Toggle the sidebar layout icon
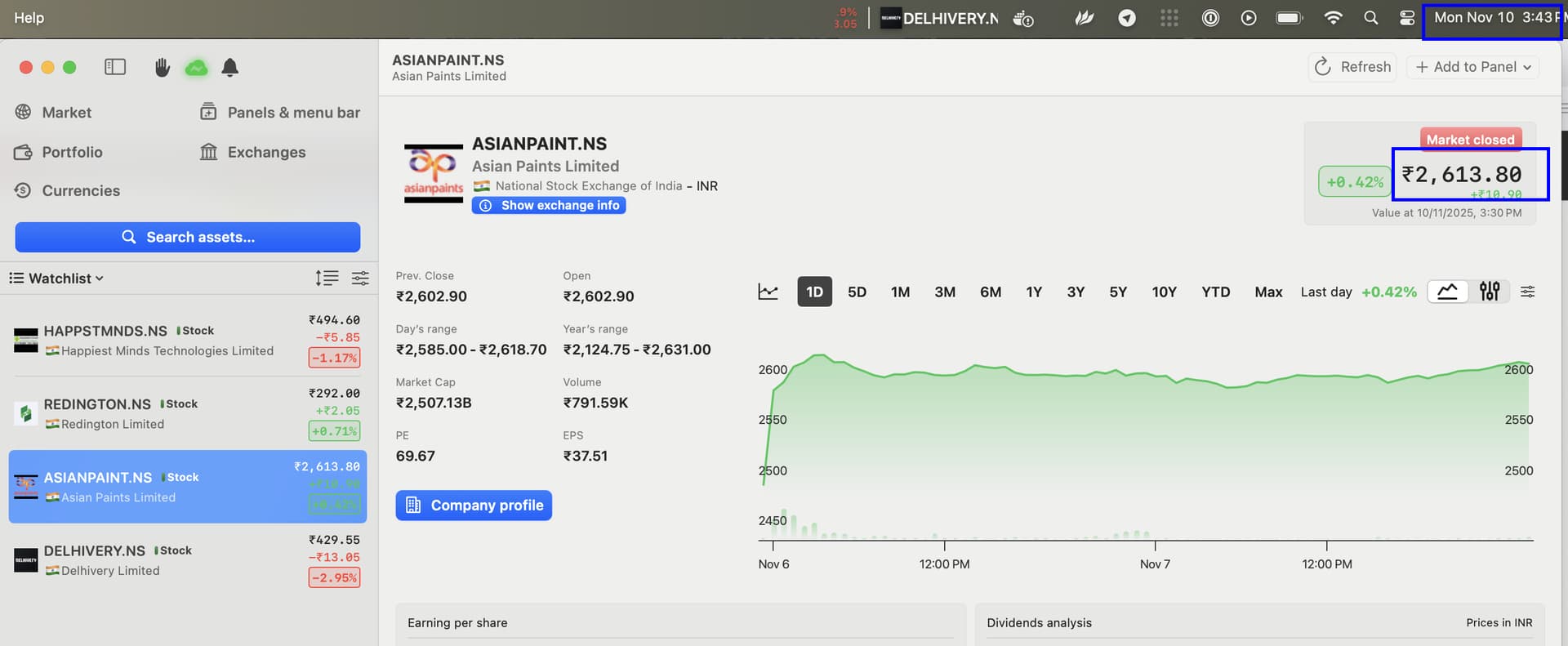This screenshot has width=1568, height=646. [x=115, y=67]
